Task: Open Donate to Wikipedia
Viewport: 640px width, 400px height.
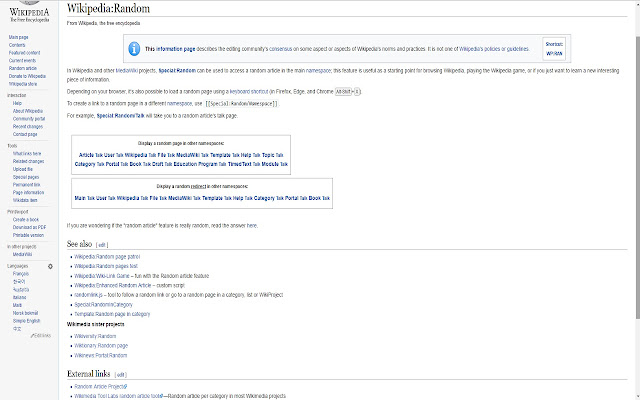Action: [x=27, y=76]
